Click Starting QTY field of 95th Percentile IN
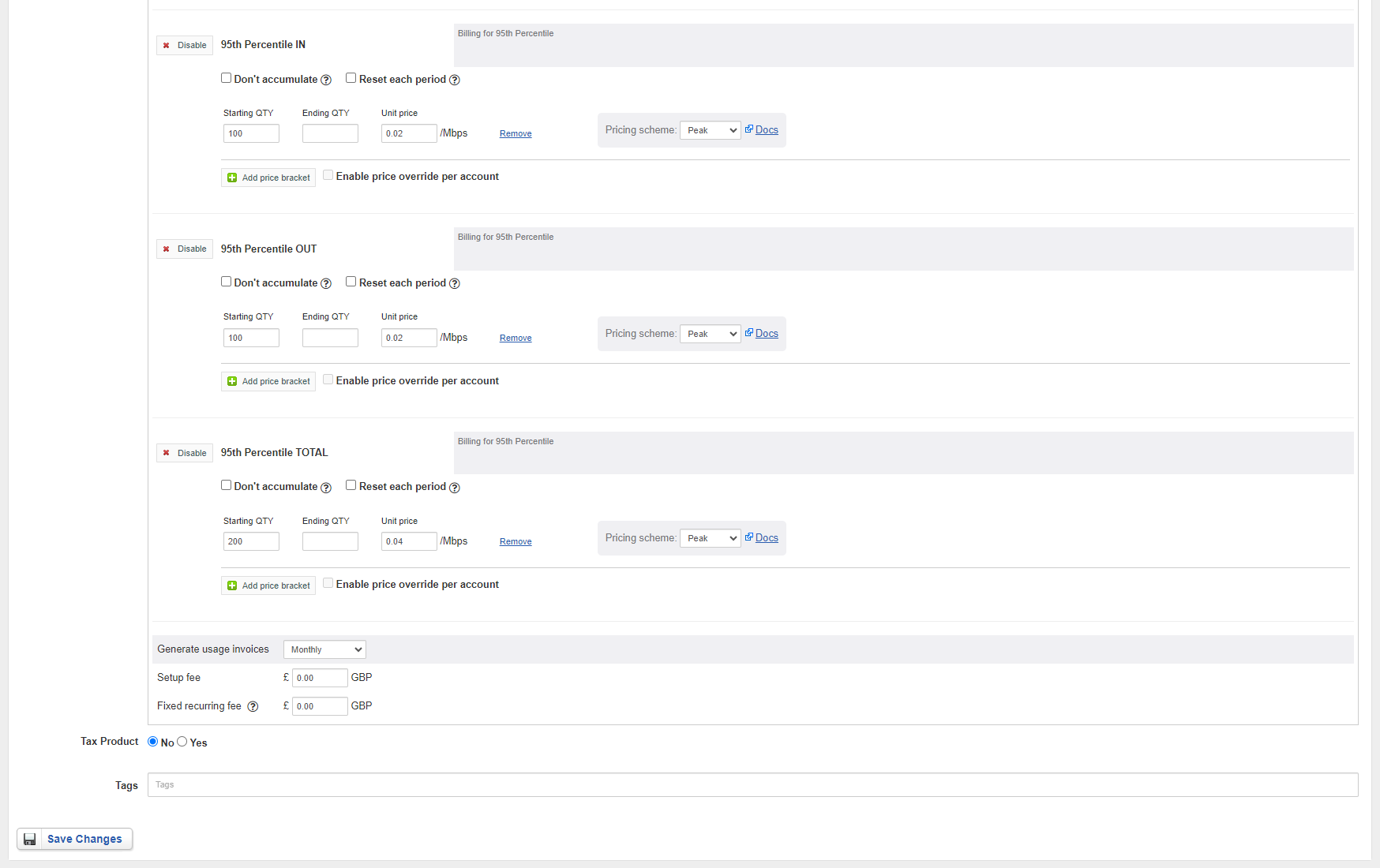 pyautogui.click(x=251, y=133)
